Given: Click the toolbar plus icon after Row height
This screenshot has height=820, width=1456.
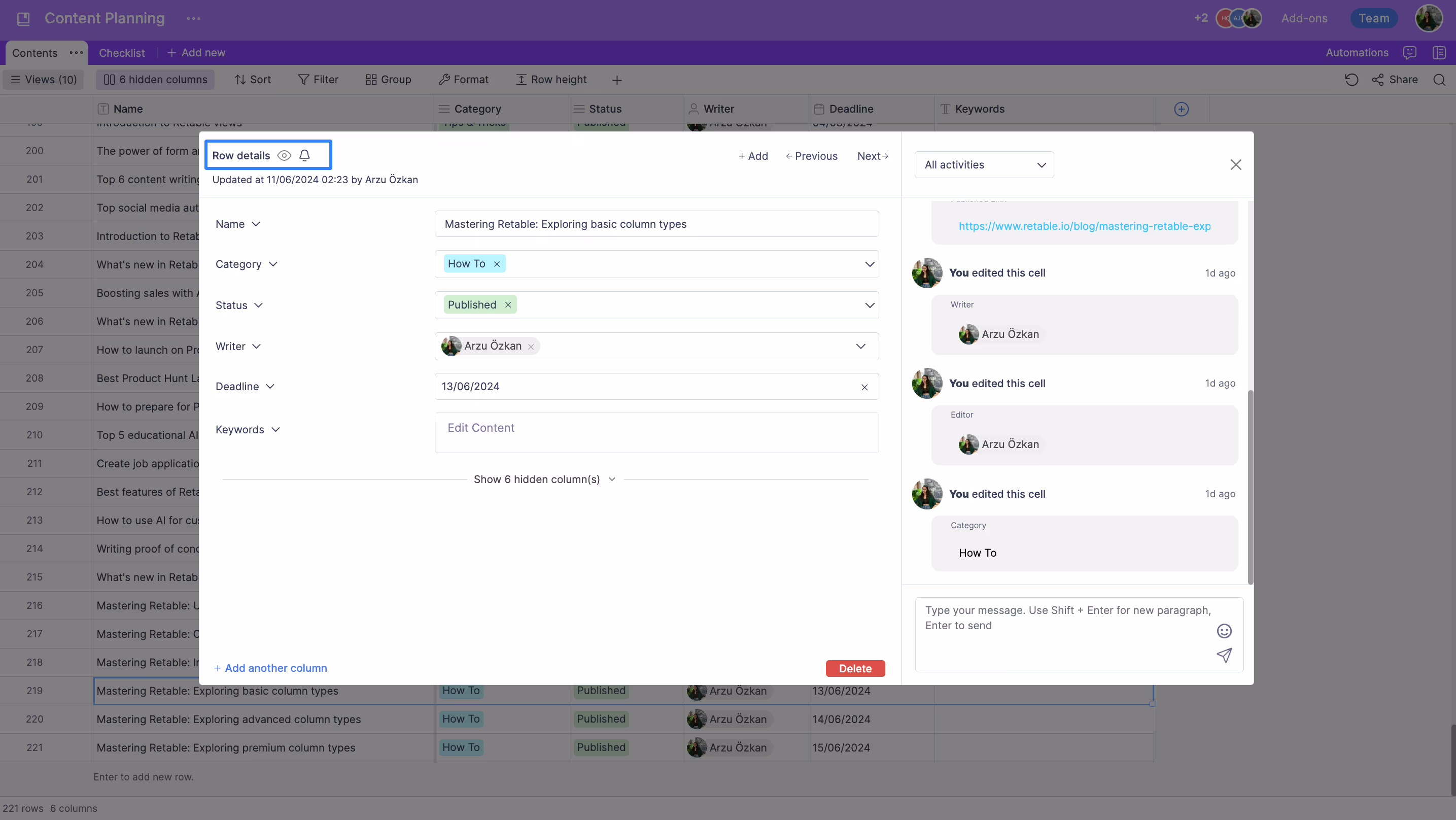Looking at the screenshot, I should click(617, 80).
